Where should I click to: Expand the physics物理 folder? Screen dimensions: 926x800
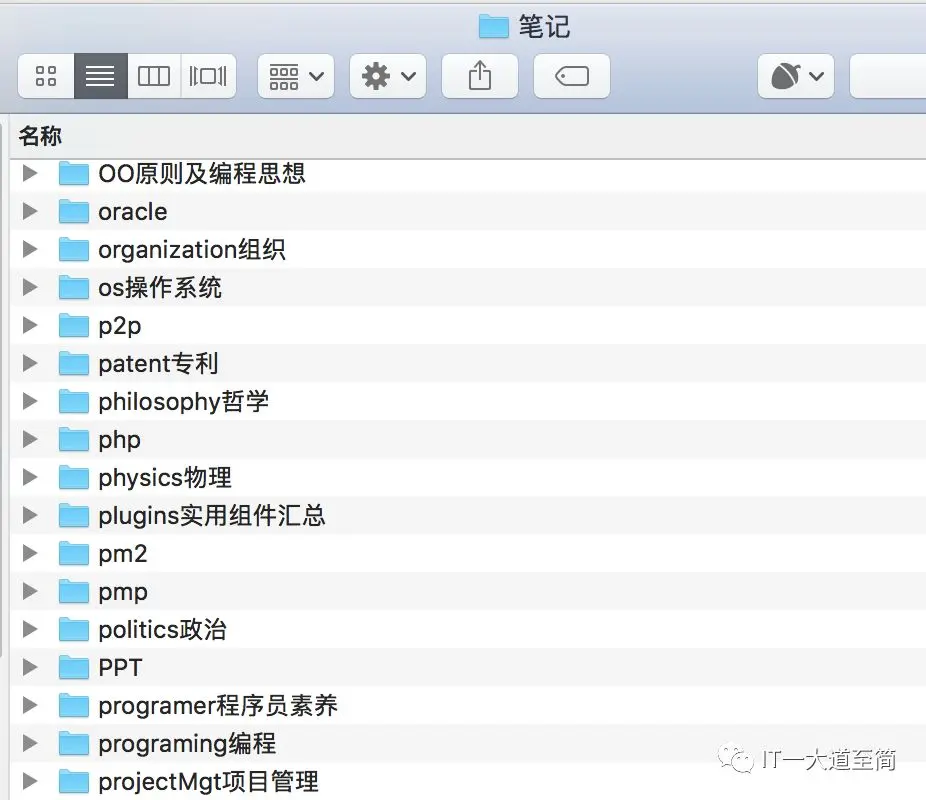tap(30, 477)
